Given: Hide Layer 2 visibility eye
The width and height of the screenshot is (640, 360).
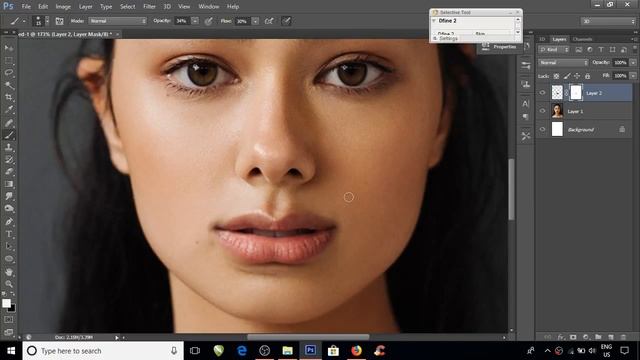Looking at the screenshot, I should [542, 93].
